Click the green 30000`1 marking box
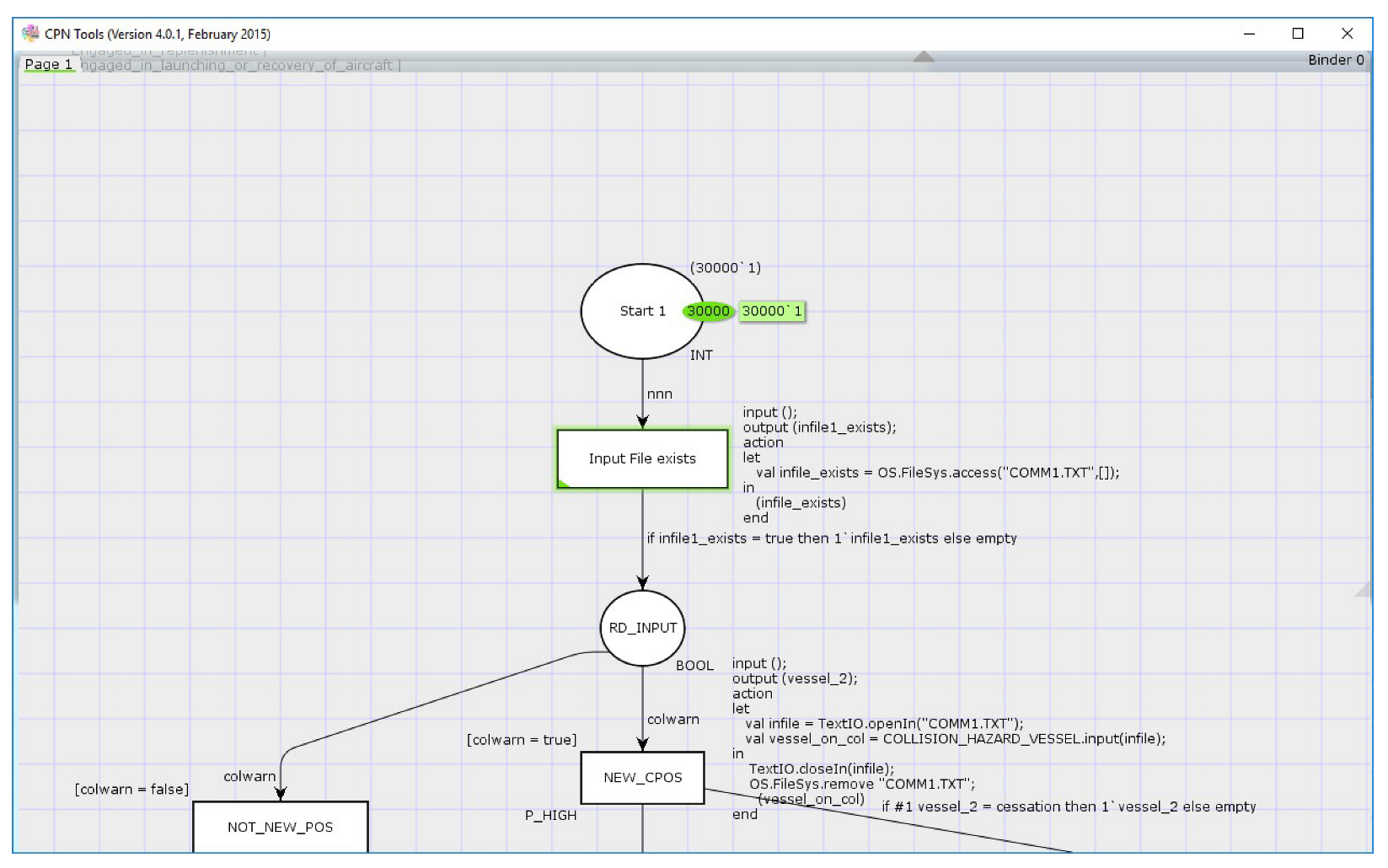 pyautogui.click(x=772, y=311)
